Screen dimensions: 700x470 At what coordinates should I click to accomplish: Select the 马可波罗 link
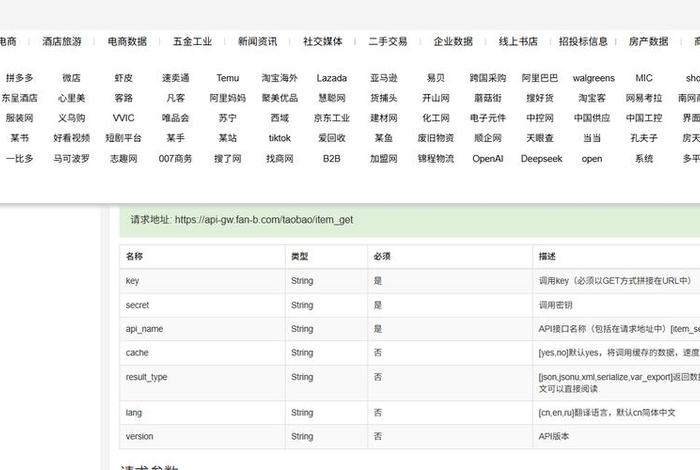click(71, 158)
